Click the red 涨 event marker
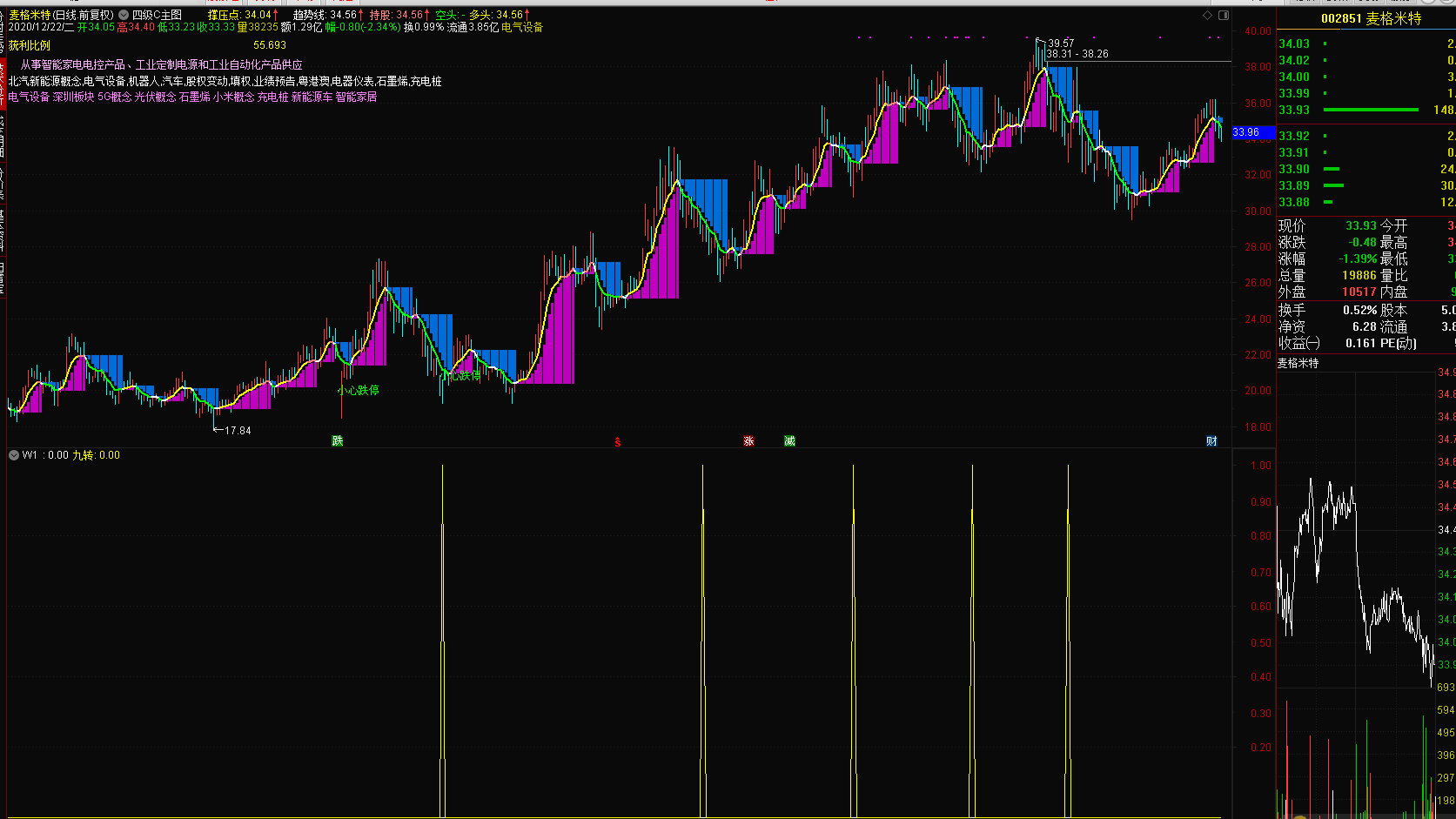Screen dimensions: 1456x819 [748, 441]
